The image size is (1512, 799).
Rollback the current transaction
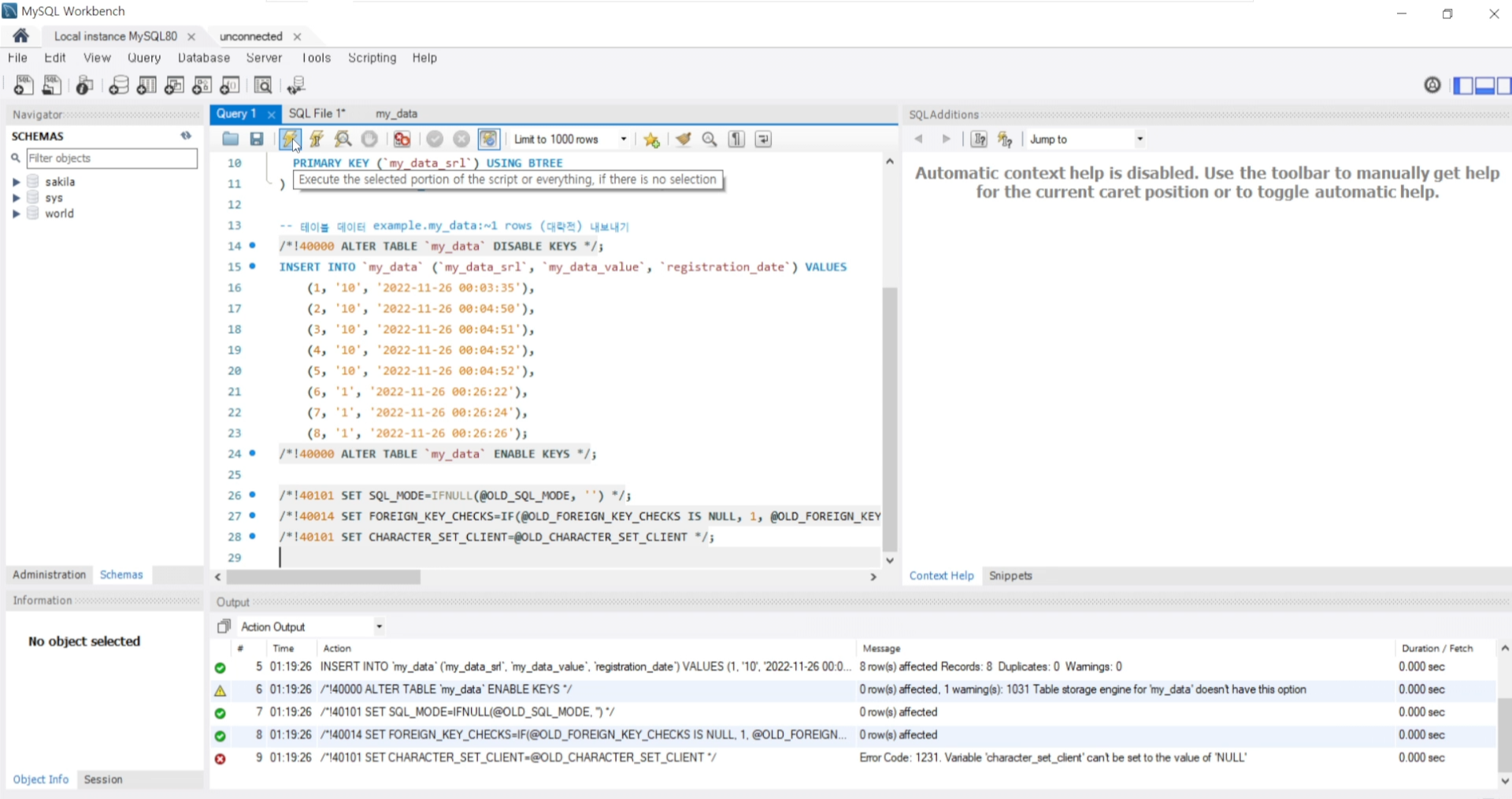(x=461, y=139)
